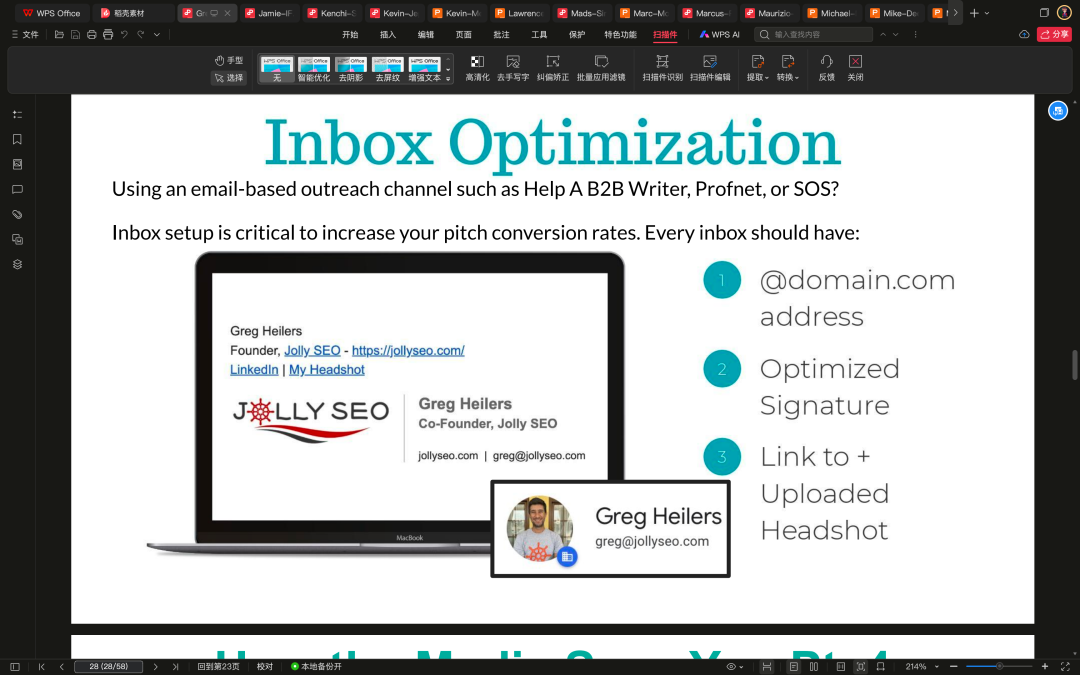Go to the previous page arrow
Viewport: 1080px width, 675px height.
point(61,666)
